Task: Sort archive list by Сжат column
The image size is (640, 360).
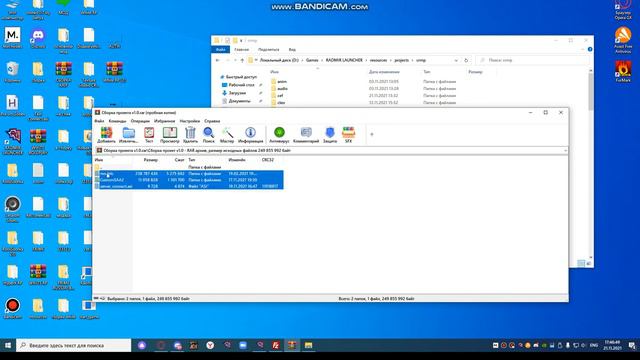Action: (x=179, y=160)
